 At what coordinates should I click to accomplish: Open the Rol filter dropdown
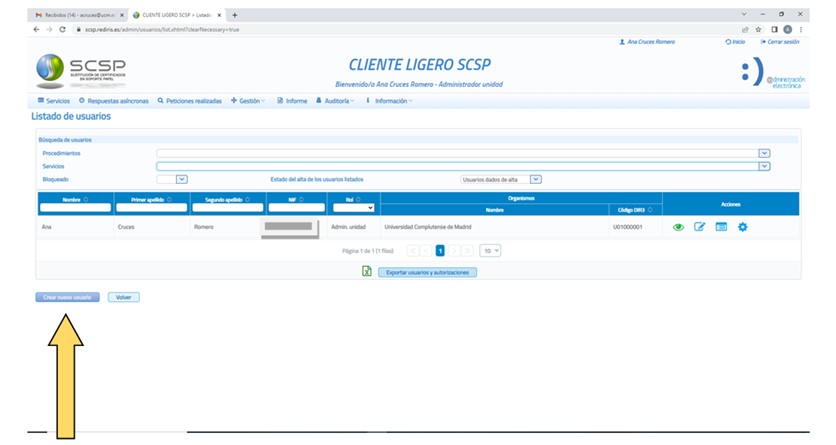[352, 208]
